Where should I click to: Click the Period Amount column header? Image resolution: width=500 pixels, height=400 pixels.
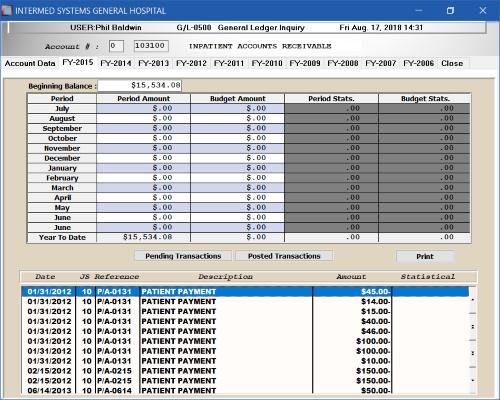pyautogui.click(x=143, y=99)
